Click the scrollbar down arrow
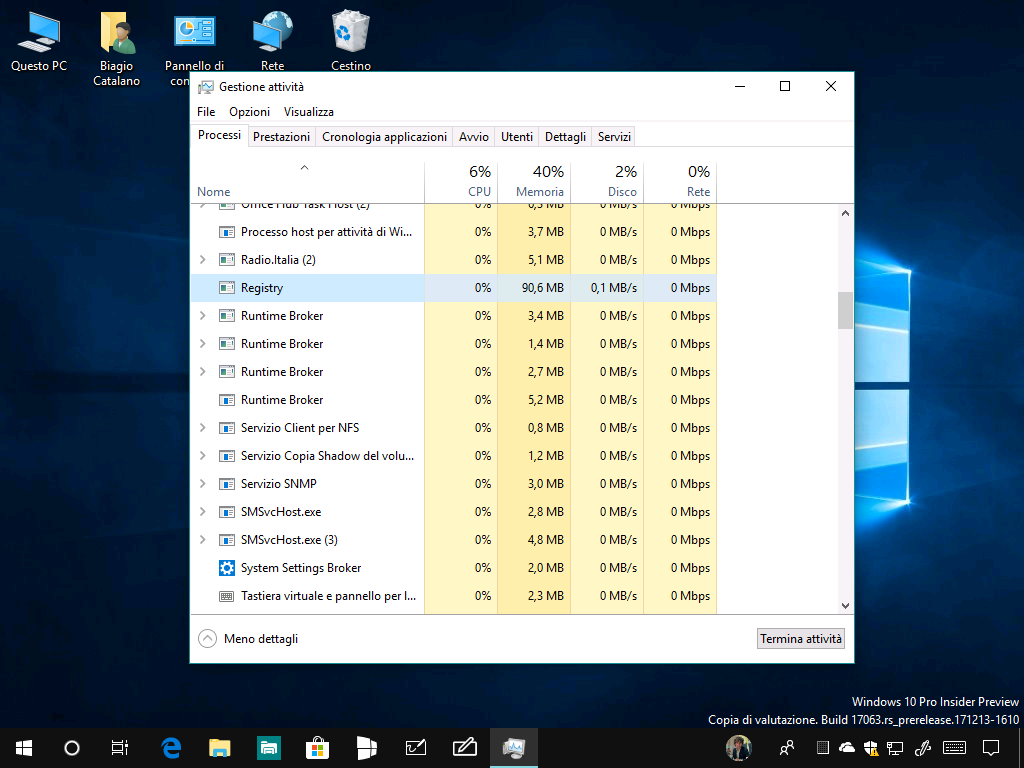Viewport: 1024px width, 768px height. 845,605
